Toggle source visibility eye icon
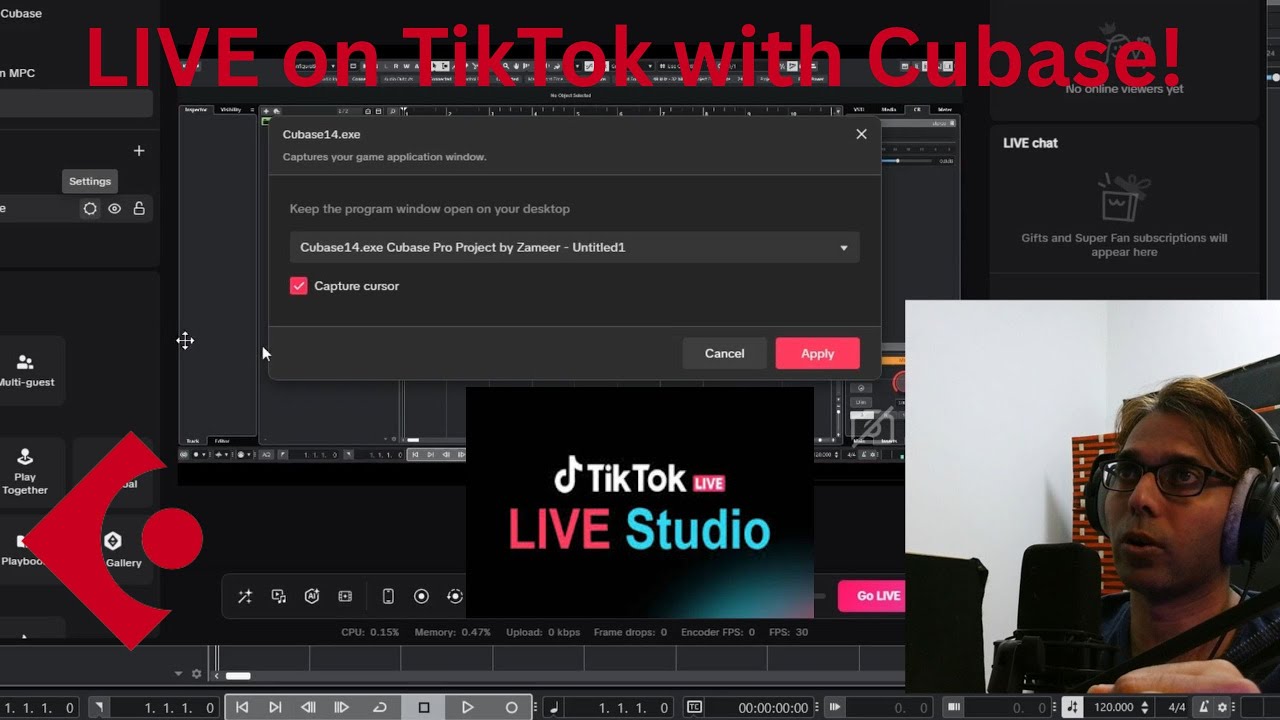Viewport: 1280px width, 720px height. click(x=115, y=208)
